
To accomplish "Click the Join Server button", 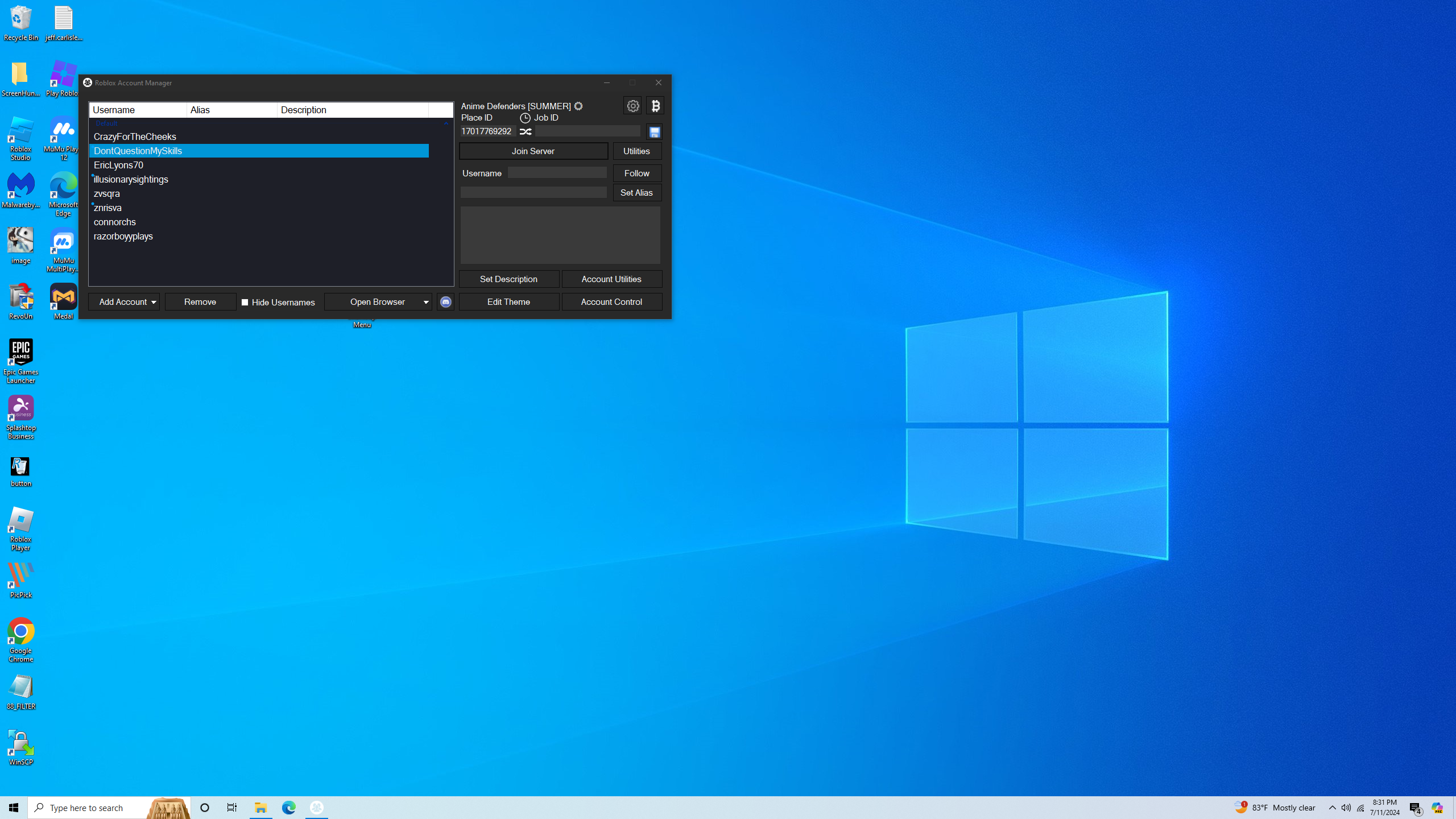I will [533, 151].
